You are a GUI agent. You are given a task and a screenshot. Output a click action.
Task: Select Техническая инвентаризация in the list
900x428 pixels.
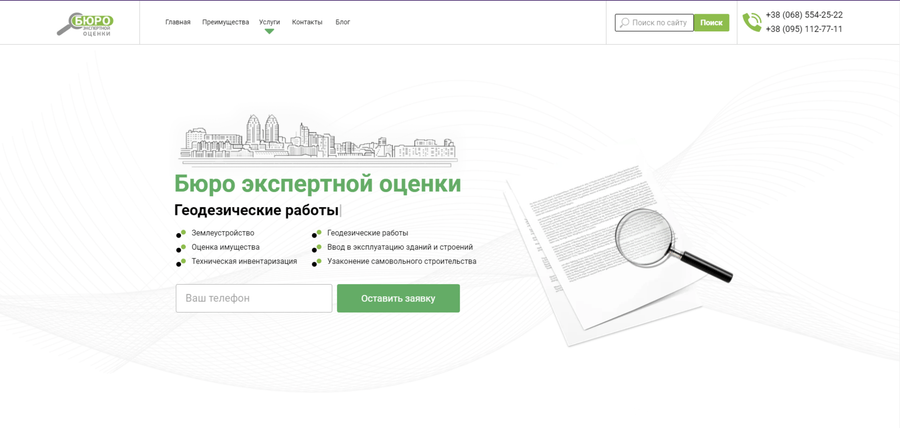point(245,261)
